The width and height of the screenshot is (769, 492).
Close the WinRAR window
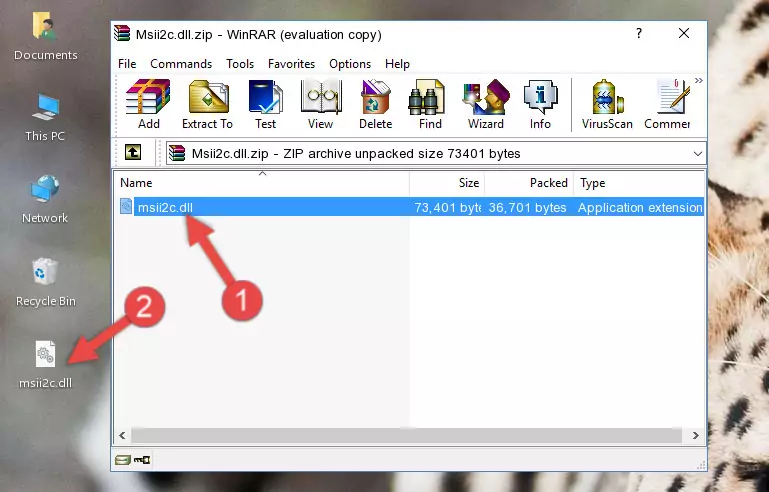pyautogui.click(x=684, y=33)
